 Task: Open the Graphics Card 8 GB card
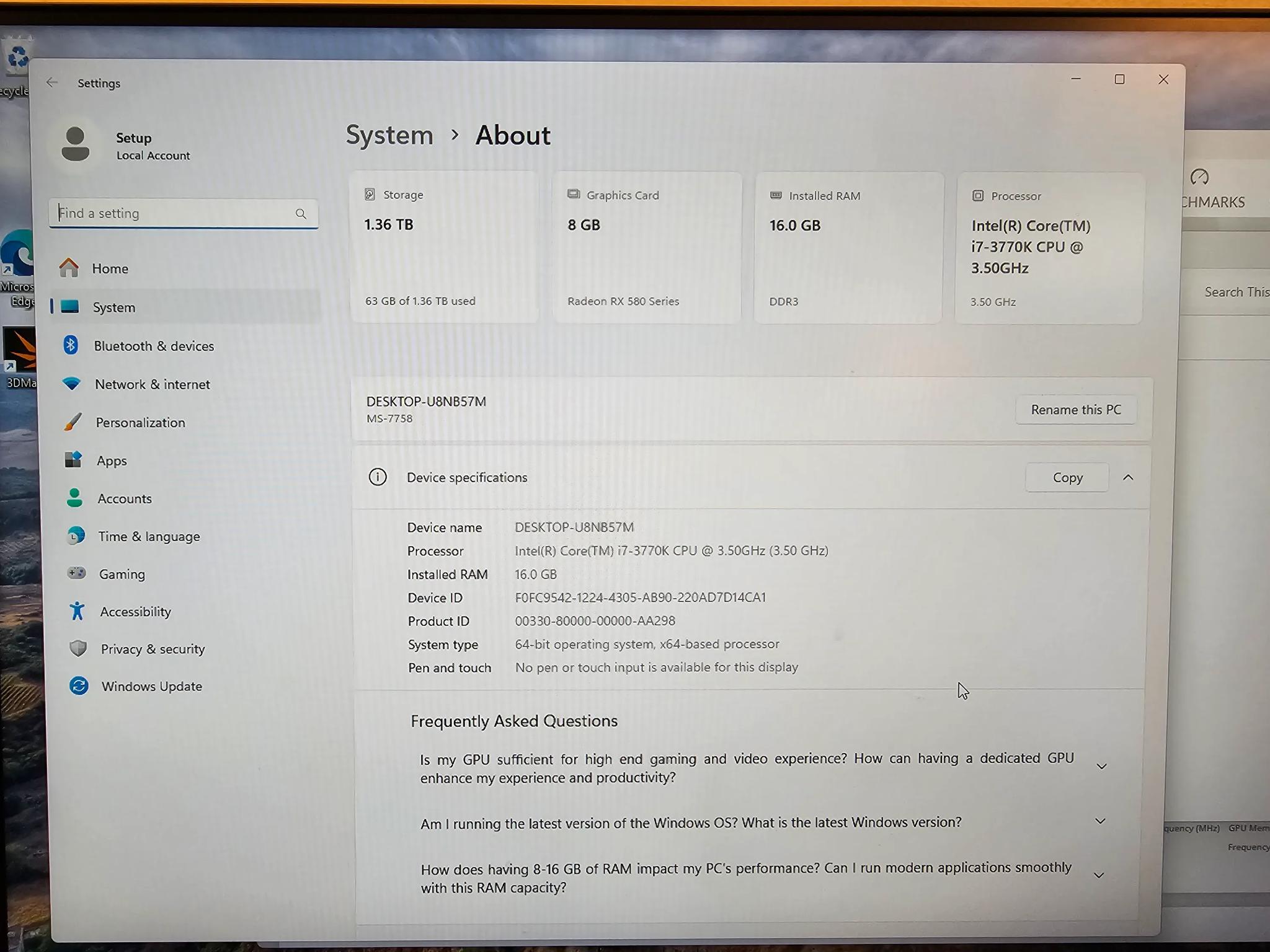(x=647, y=247)
